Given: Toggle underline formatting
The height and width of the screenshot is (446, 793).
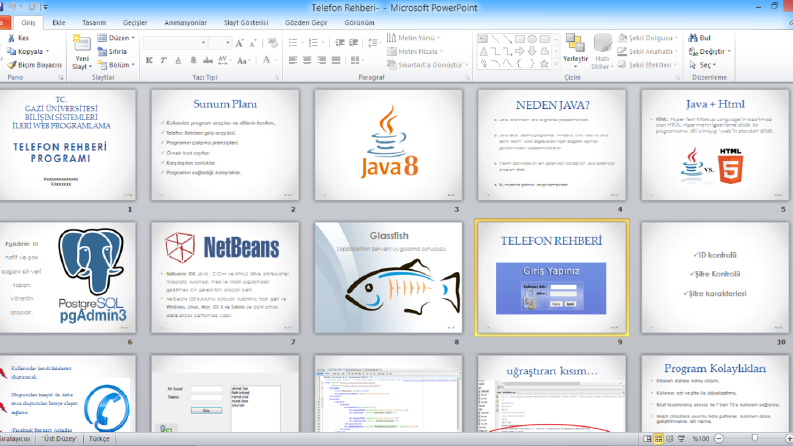Looking at the screenshot, I should [x=178, y=60].
